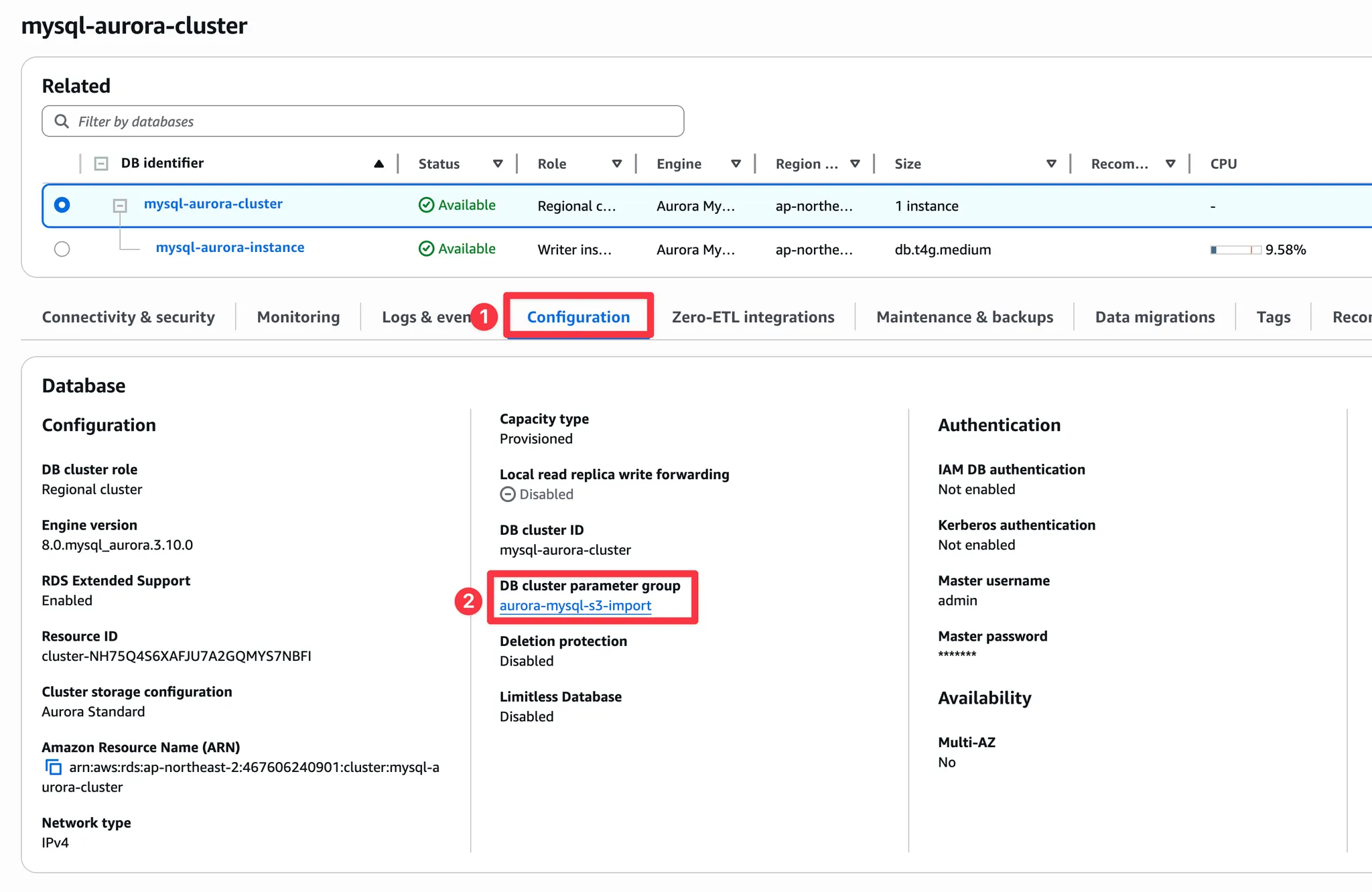Select the mysql-aurora-instance radio button
The width and height of the screenshot is (1372, 892).
pos(62,249)
